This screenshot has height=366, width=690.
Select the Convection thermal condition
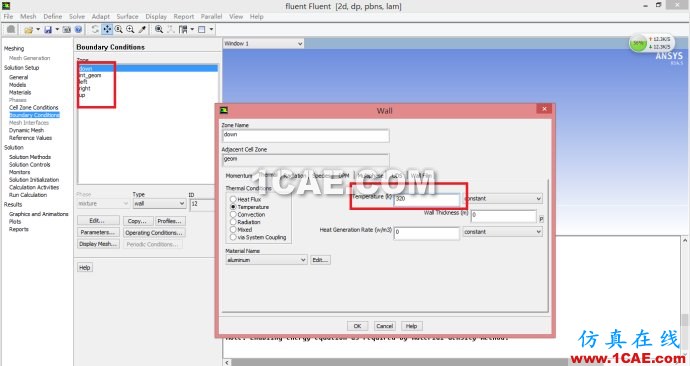coord(233,215)
